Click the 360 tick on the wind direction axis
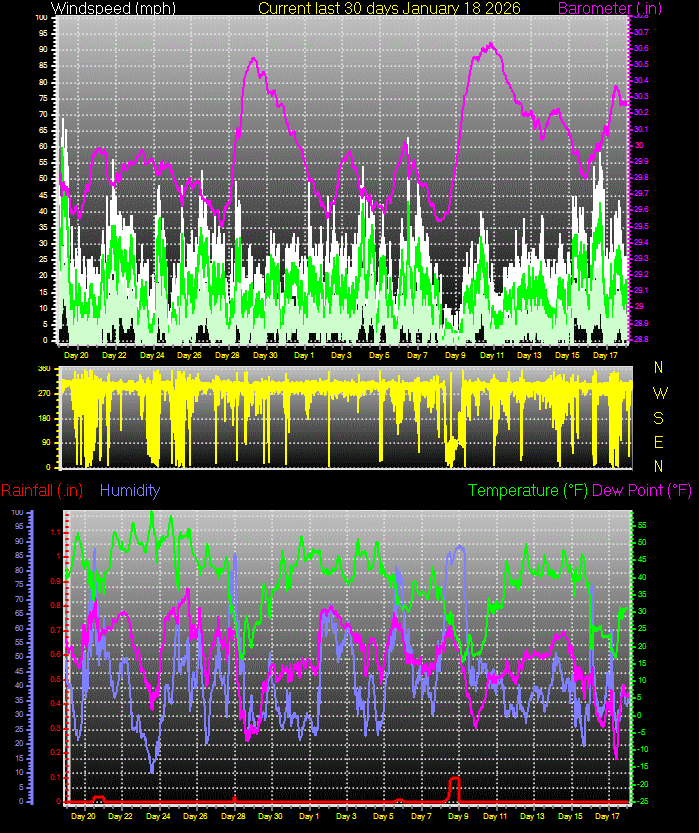Image resolution: width=699 pixels, height=833 pixels. click(x=44, y=369)
